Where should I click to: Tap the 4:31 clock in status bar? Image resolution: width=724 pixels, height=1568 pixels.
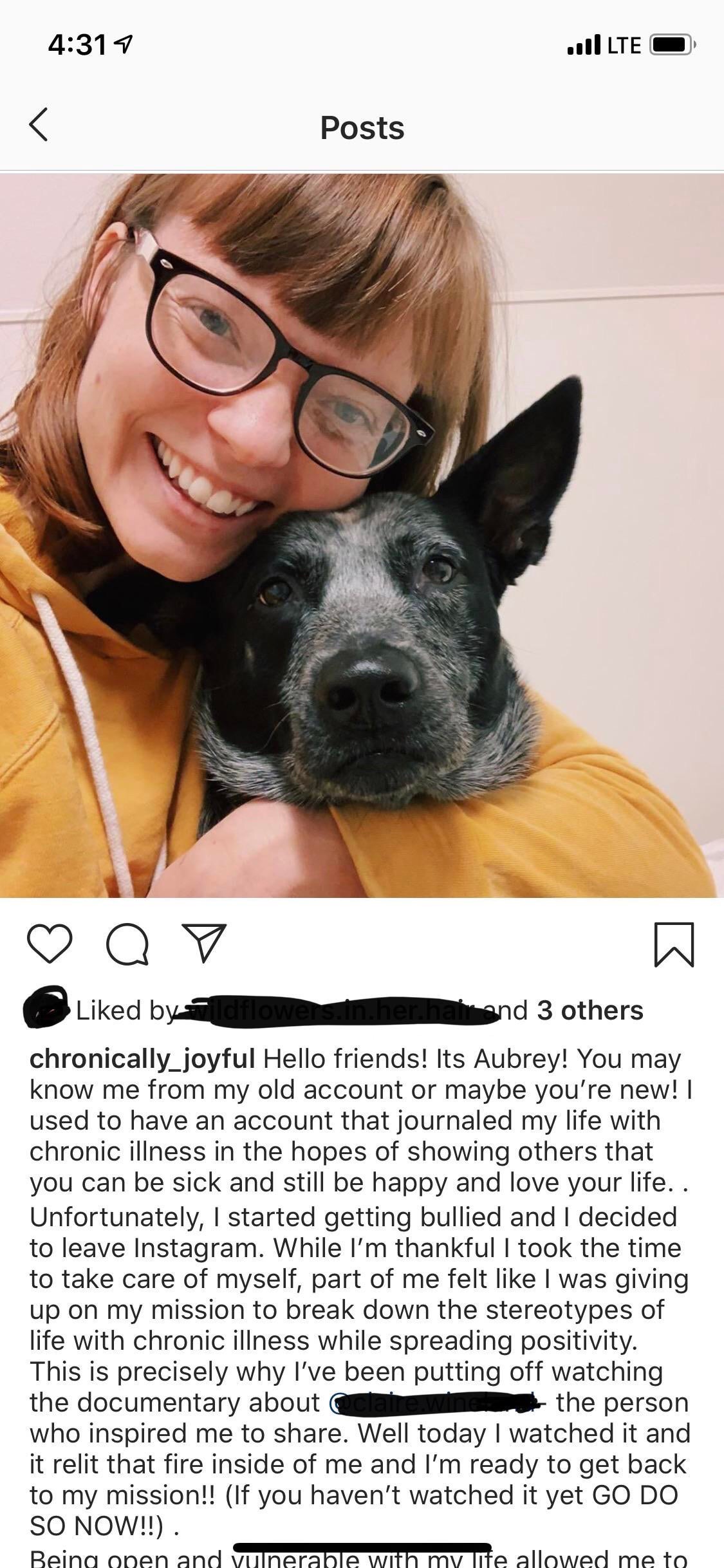point(77,45)
